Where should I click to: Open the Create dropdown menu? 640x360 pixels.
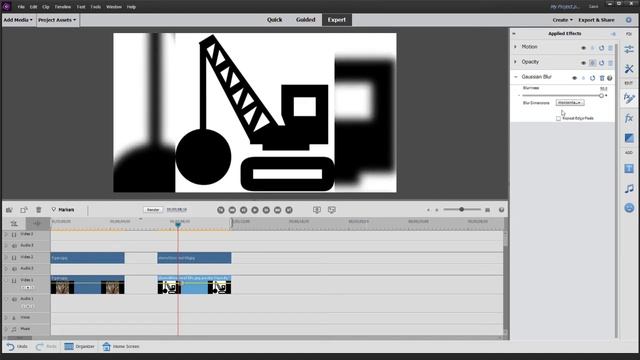pos(562,20)
